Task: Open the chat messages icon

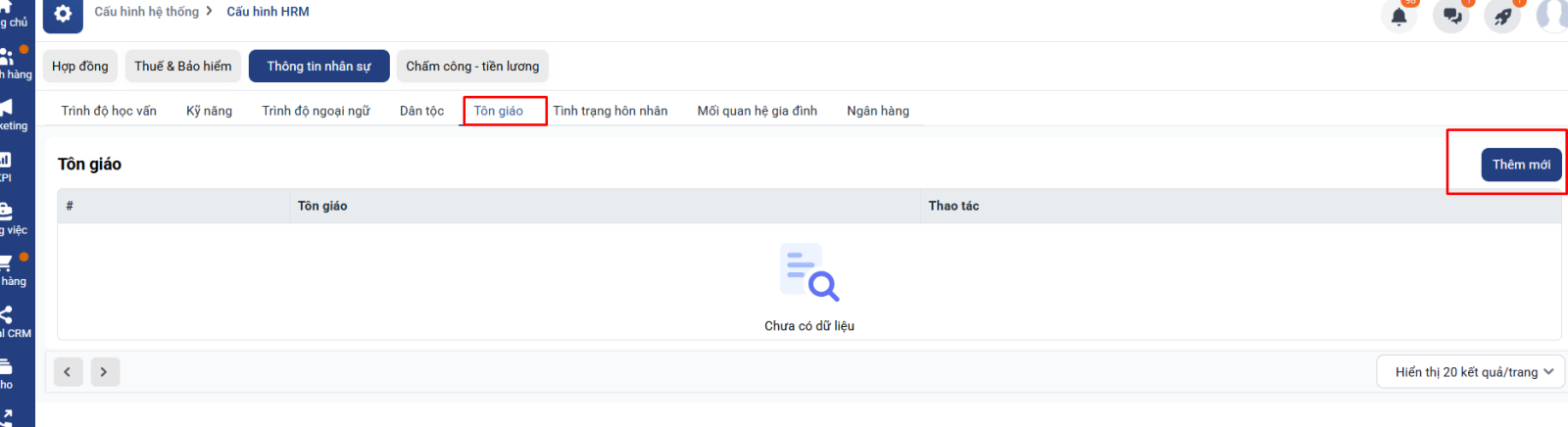Action: (x=1451, y=17)
